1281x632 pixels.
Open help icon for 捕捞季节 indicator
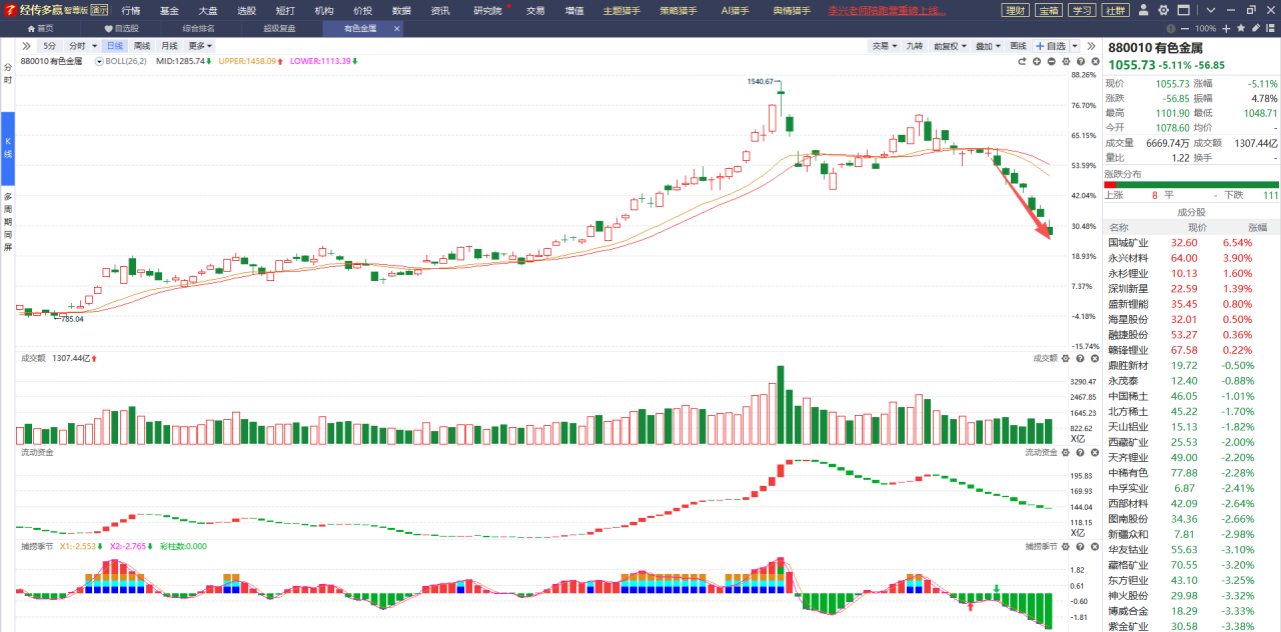tap(1079, 546)
